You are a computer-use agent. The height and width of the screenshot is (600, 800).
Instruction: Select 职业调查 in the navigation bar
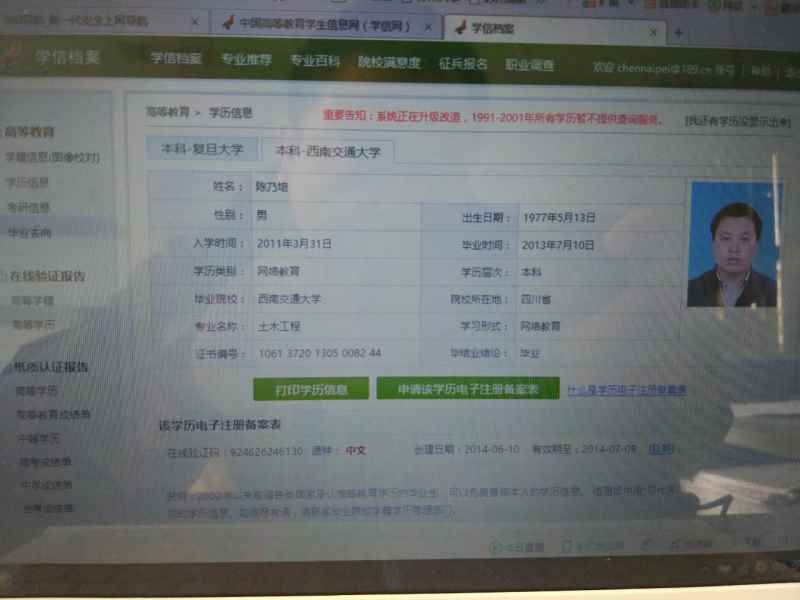[529, 64]
